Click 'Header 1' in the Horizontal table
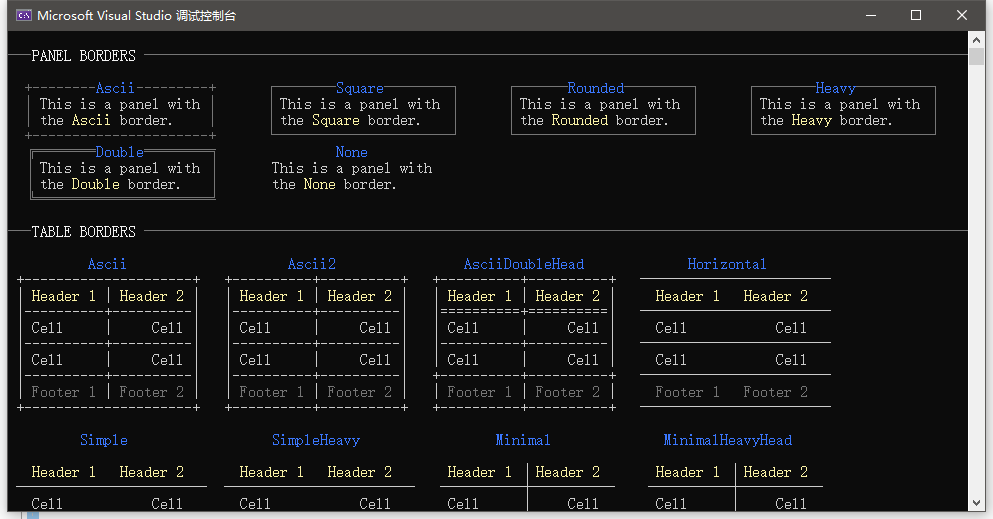Image resolution: width=993 pixels, height=519 pixels. 688,296
